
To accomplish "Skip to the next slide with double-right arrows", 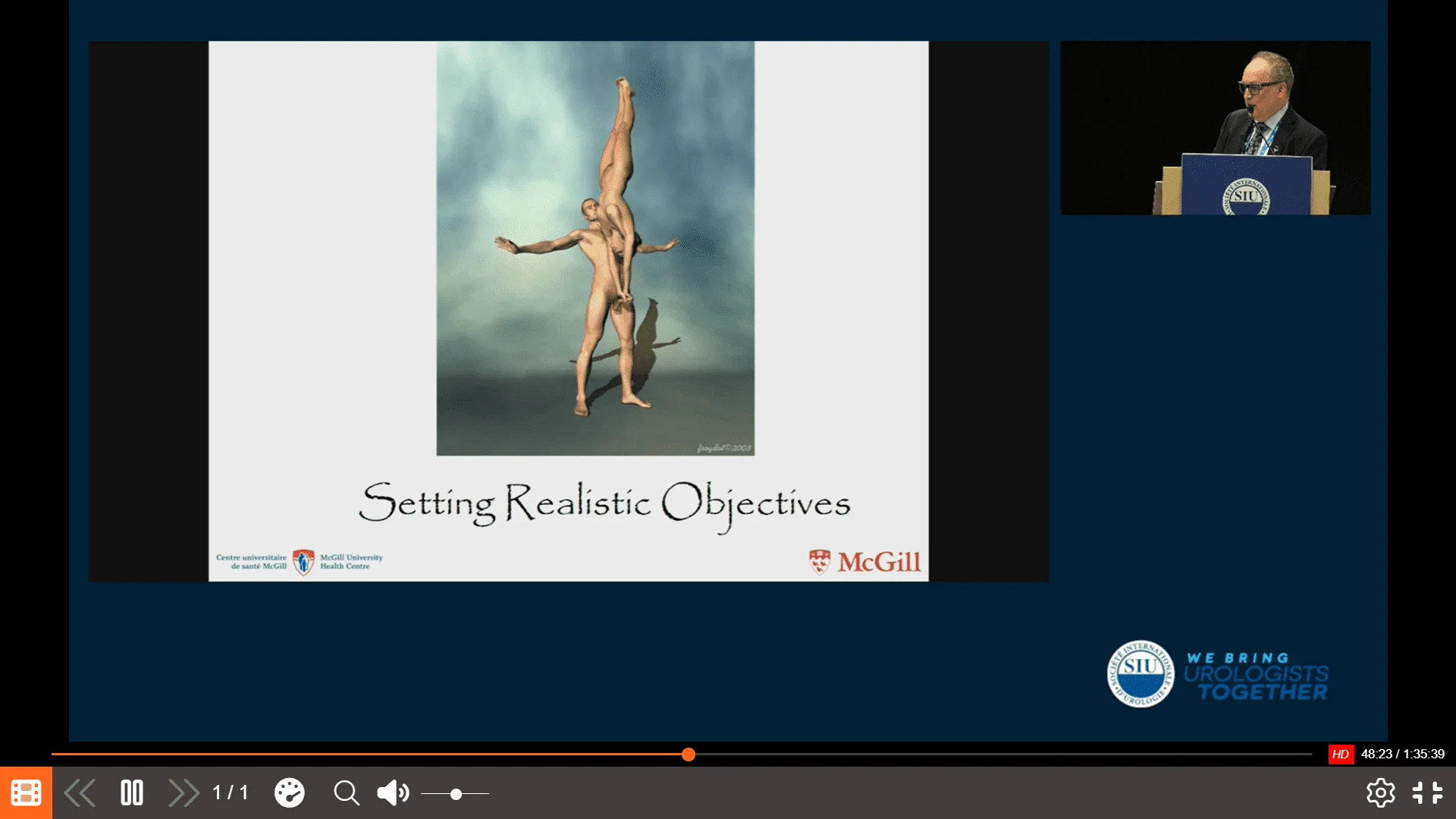I will 184,793.
